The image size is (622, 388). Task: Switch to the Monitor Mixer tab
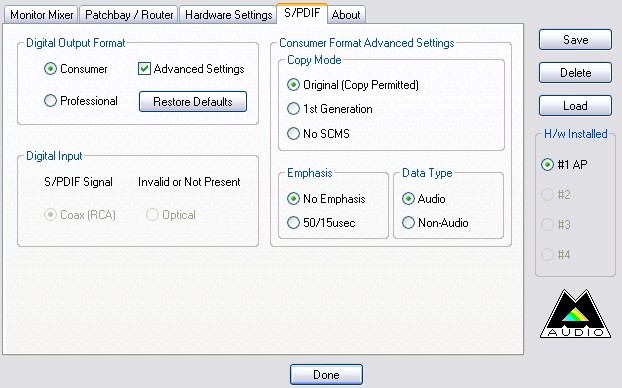click(41, 15)
